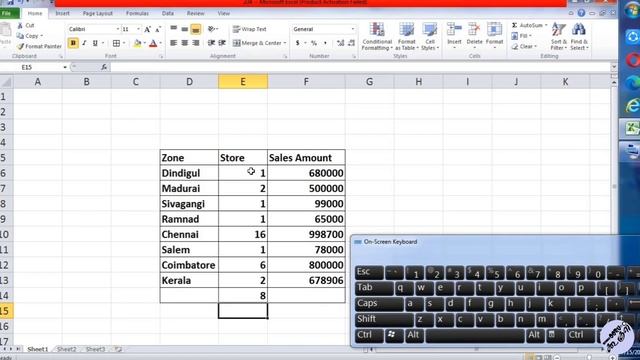Click Merge & Center

pos(259,43)
